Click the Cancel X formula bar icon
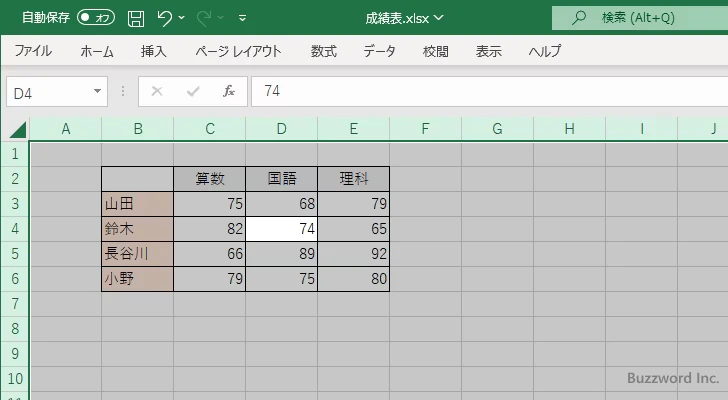This screenshot has width=728, height=400. (x=157, y=91)
